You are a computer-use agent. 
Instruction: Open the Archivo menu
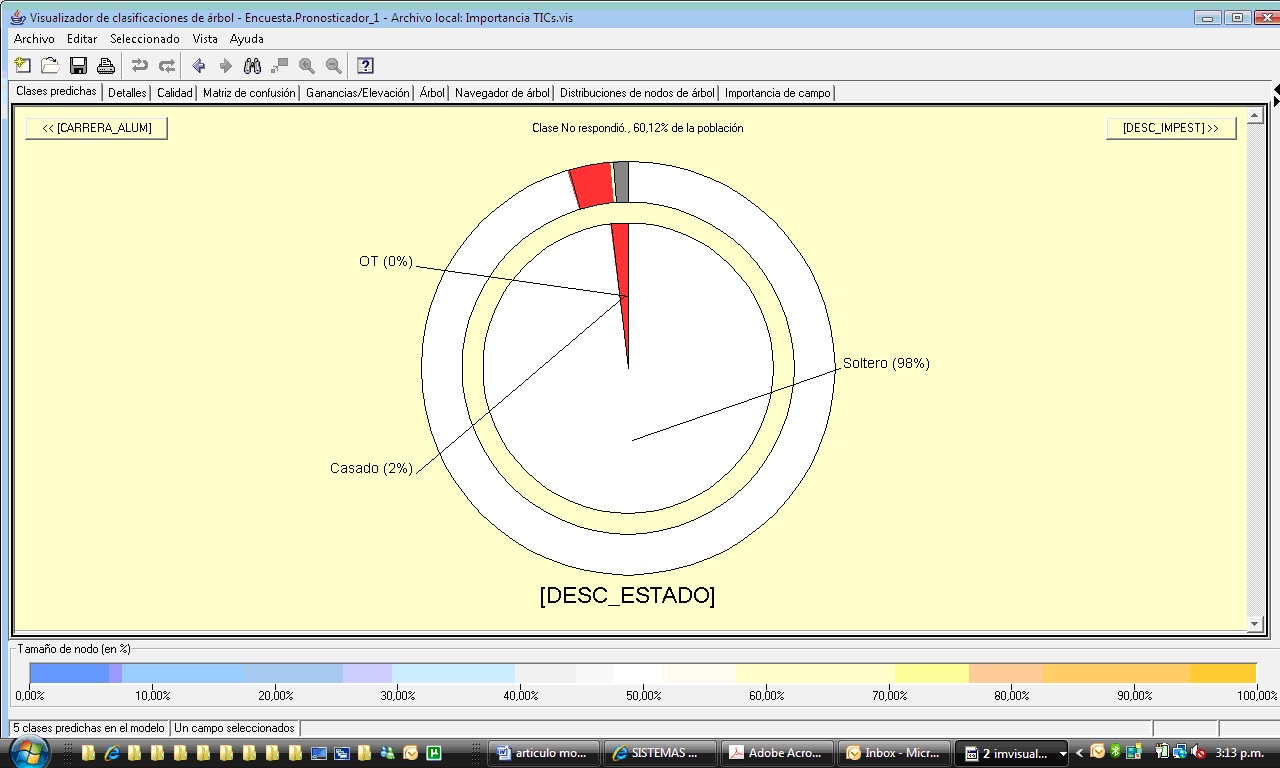coord(34,39)
